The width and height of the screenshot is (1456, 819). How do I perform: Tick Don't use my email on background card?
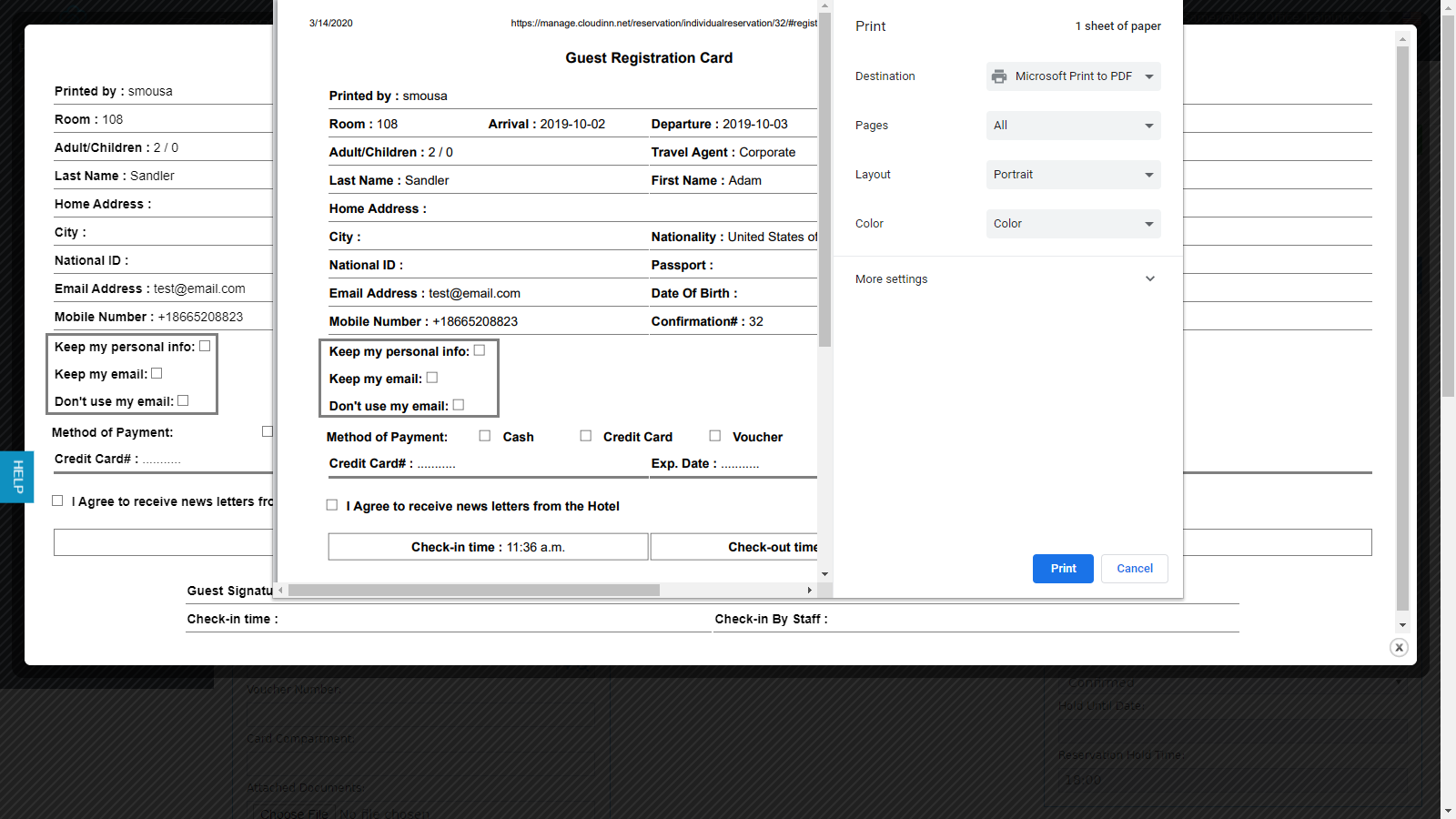(x=183, y=400)
